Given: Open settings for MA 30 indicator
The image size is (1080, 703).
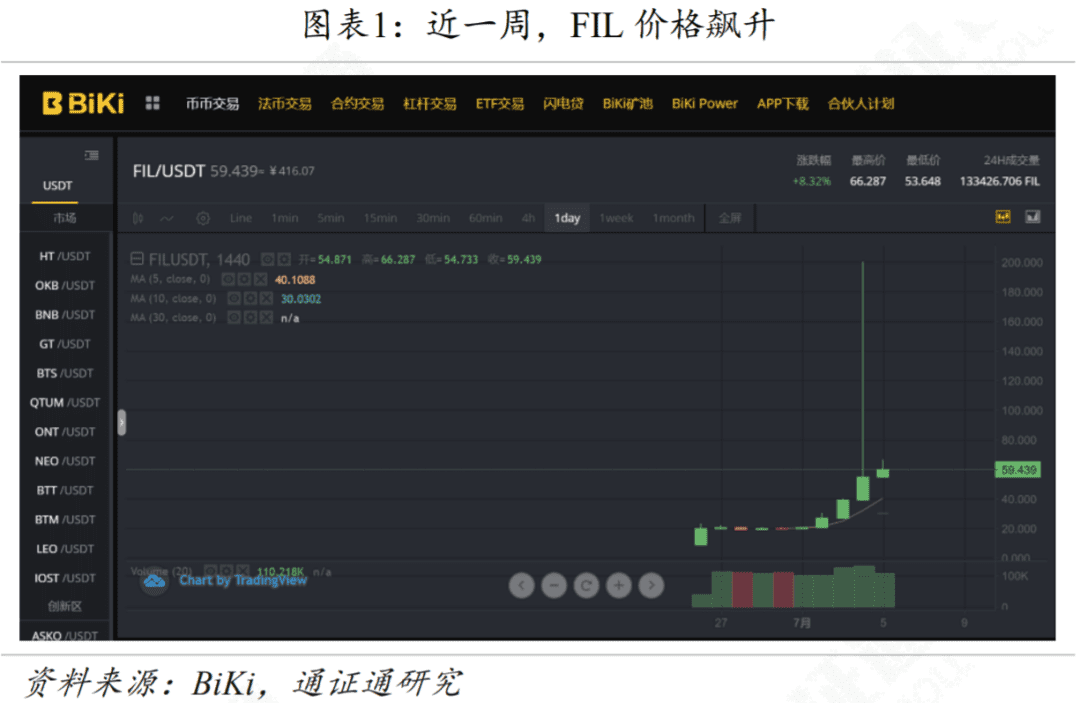Looking at the screenshot, I should tap(251, 317).
